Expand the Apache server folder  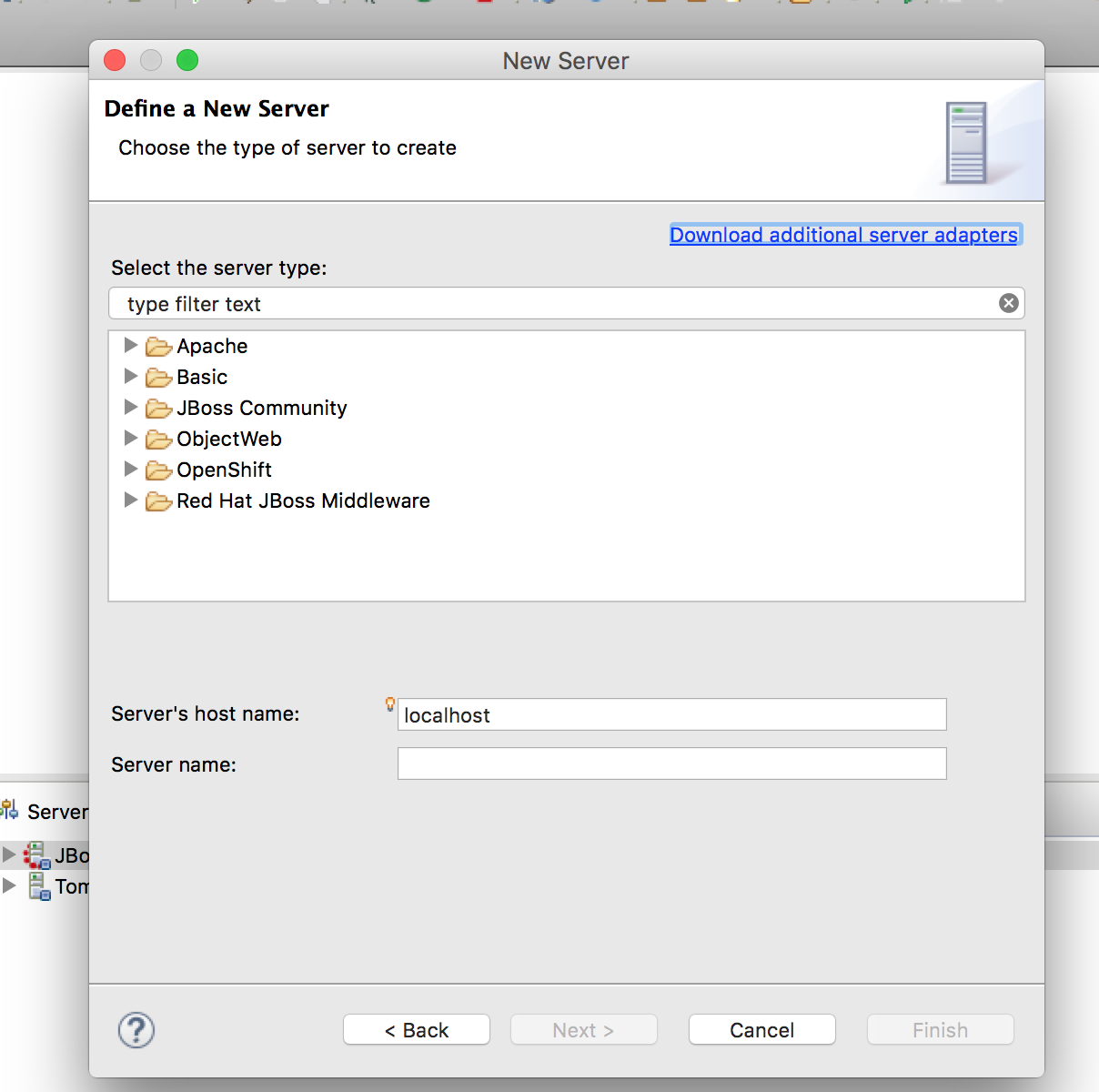pyautogui.click(x=131, y=345)
